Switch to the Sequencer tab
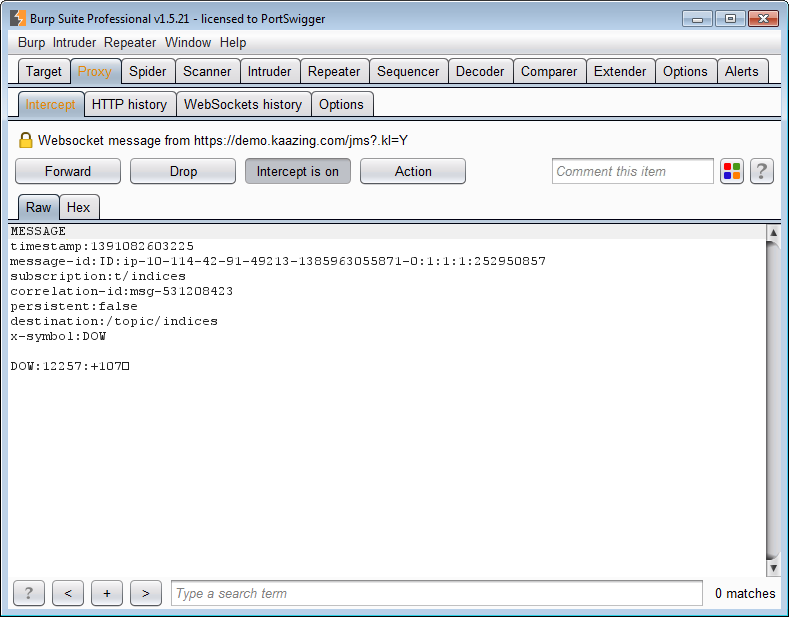This screenshot has height=617, width=789. click(x=408, y=71)
